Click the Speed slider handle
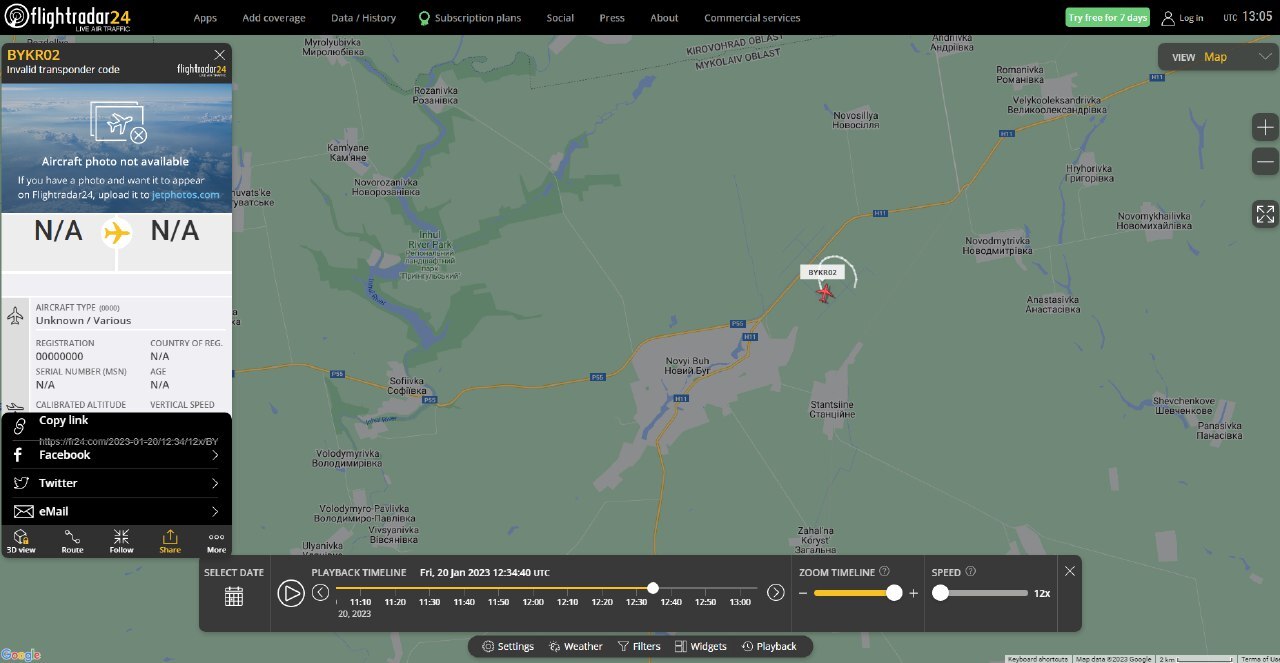1280x663 pixels. (940, 593)
